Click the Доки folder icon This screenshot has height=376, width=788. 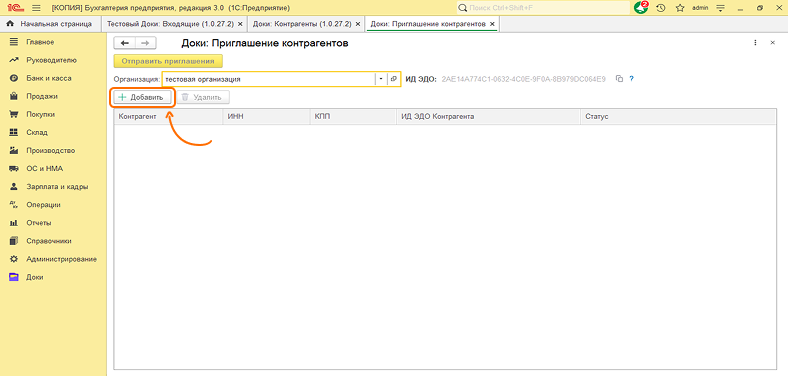[x=14, y=277]
